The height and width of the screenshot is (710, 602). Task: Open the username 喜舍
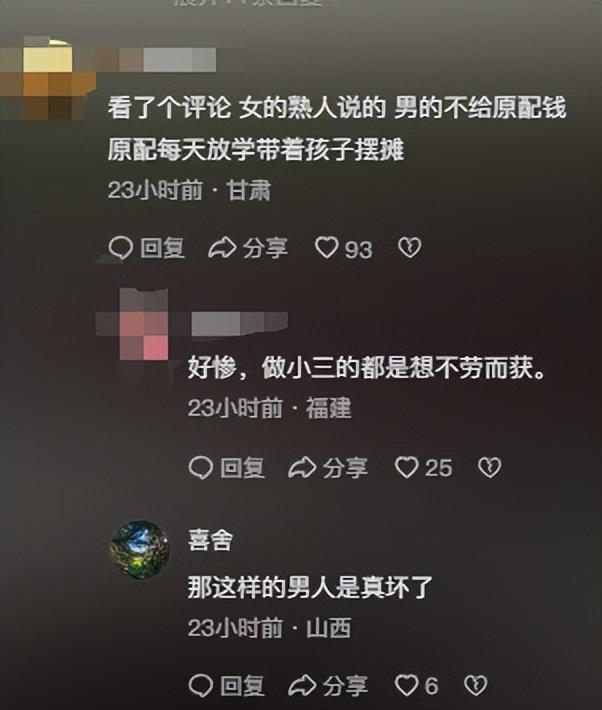[210, 540]
